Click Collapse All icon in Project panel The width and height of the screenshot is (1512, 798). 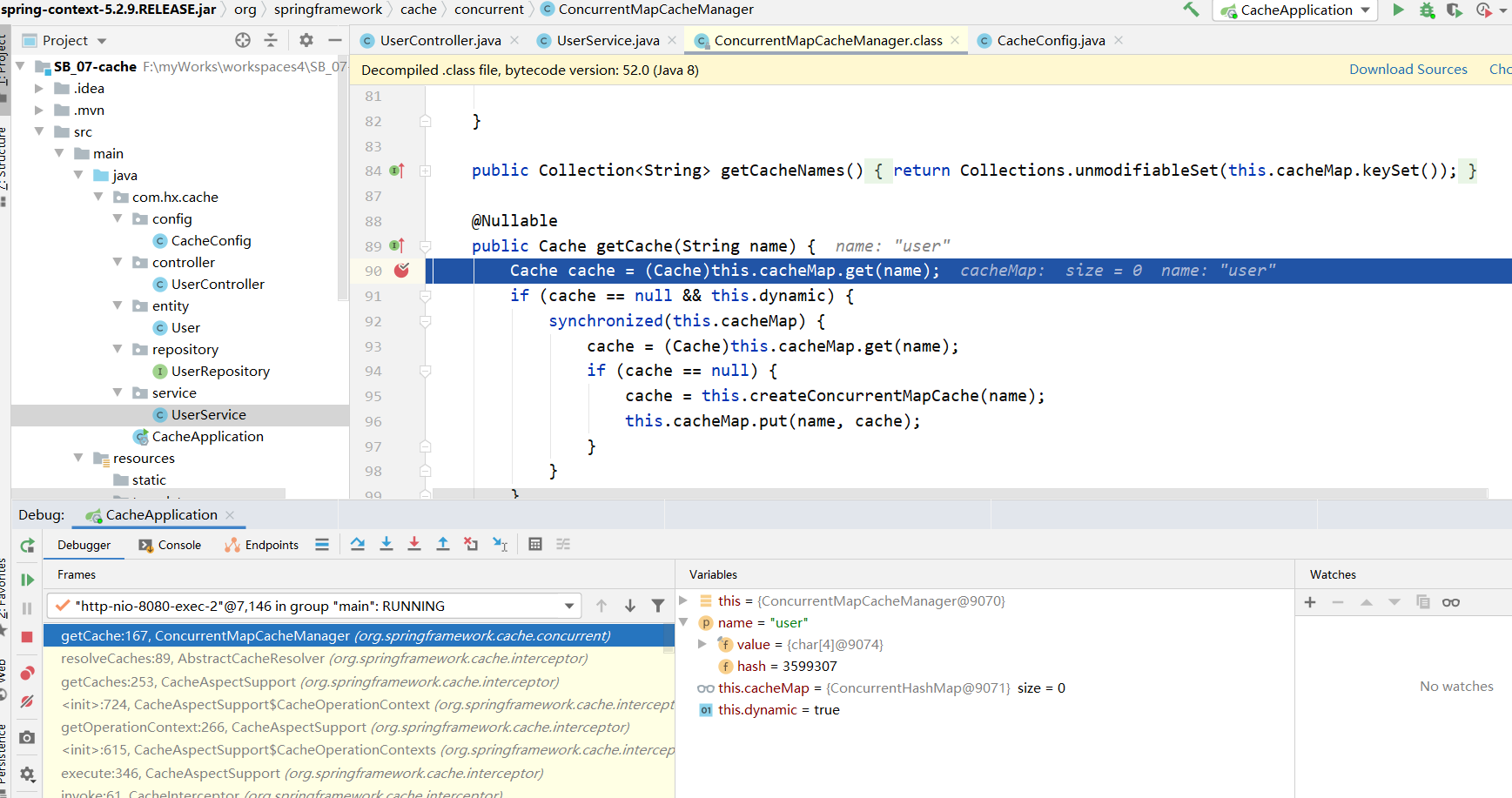click(x=271, y=40)
